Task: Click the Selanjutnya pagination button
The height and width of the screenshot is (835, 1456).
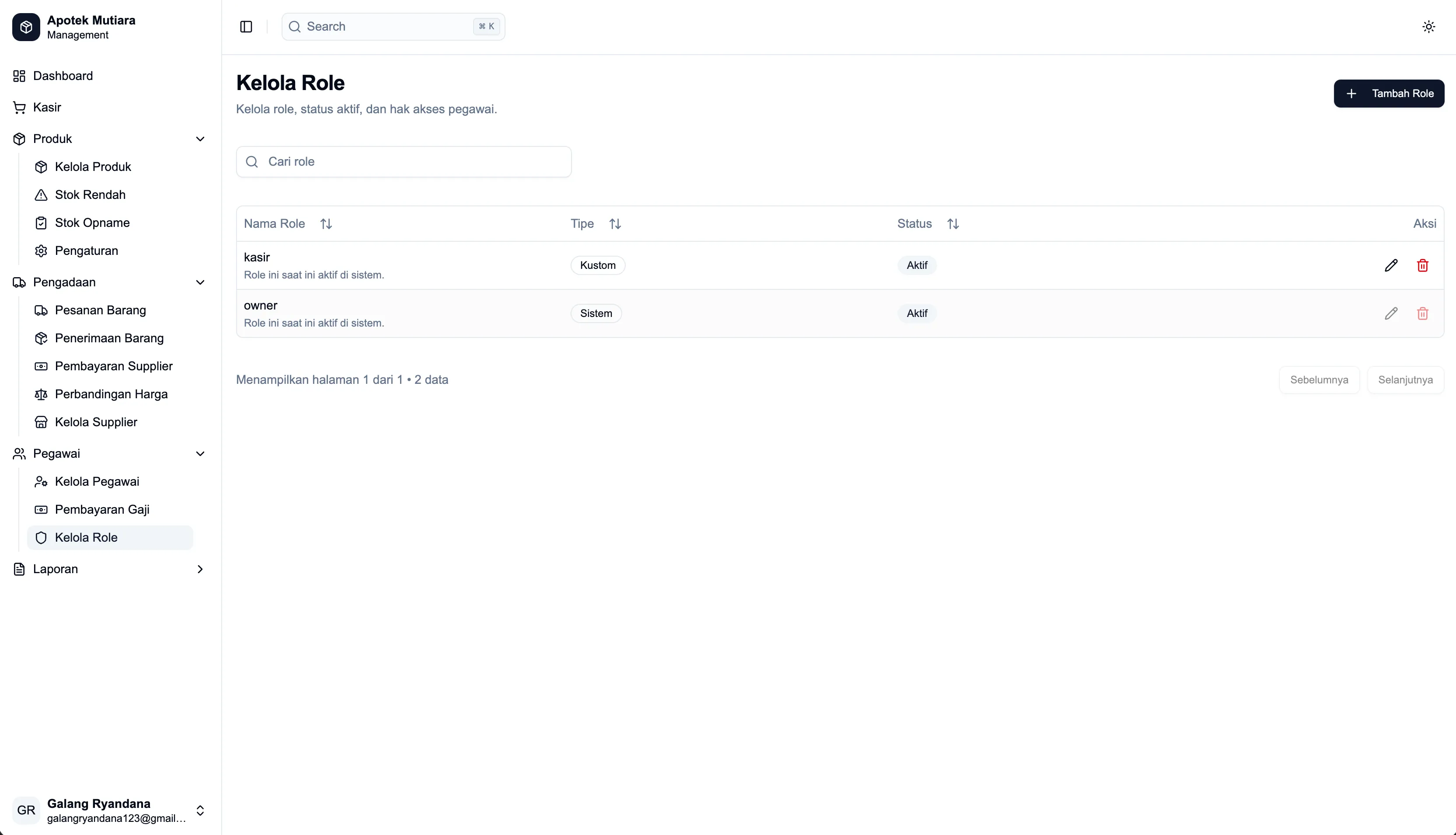Action: [1405, 379]
